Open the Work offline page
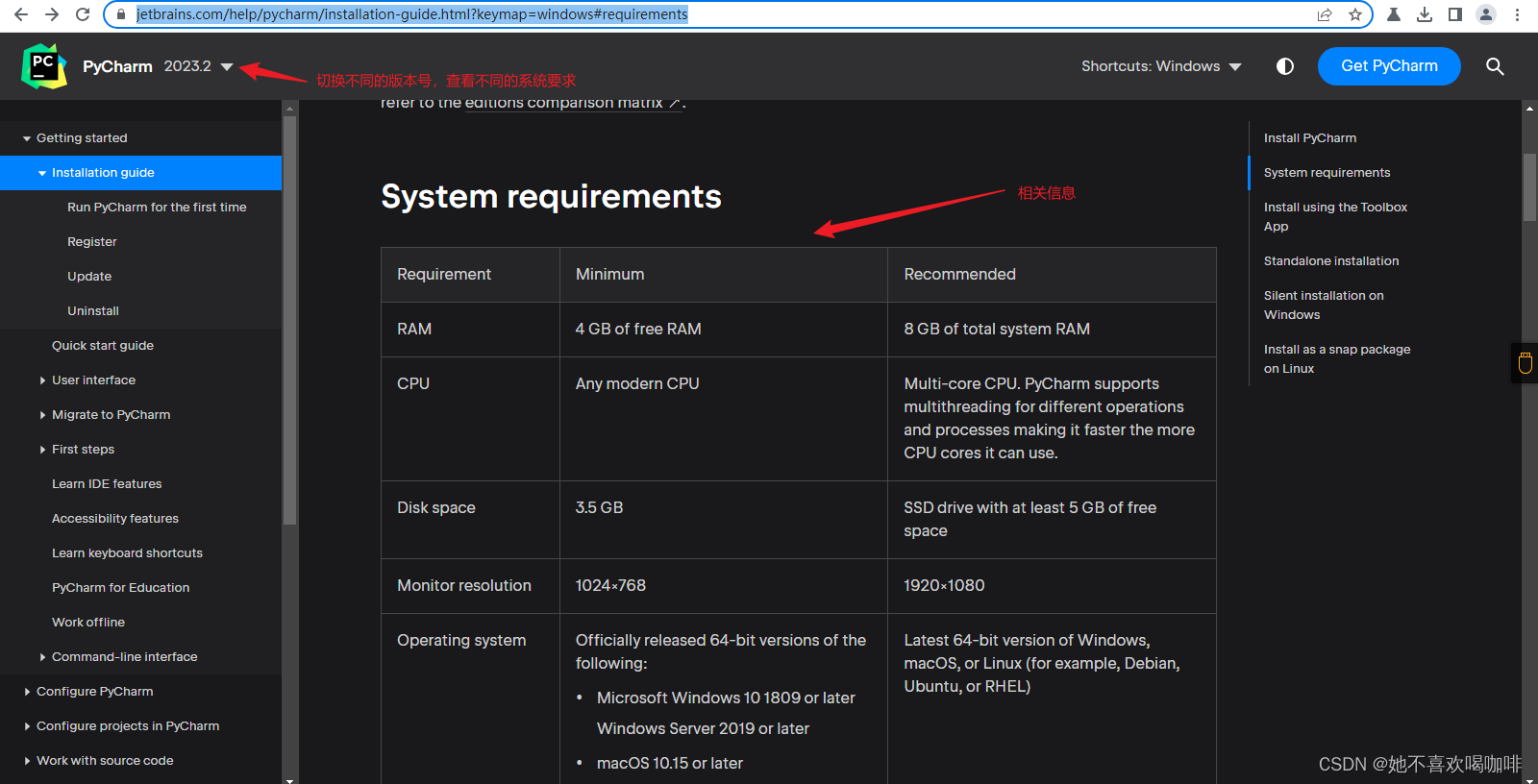This screenshot has width=1538, height=784. (x=88, y=623)
